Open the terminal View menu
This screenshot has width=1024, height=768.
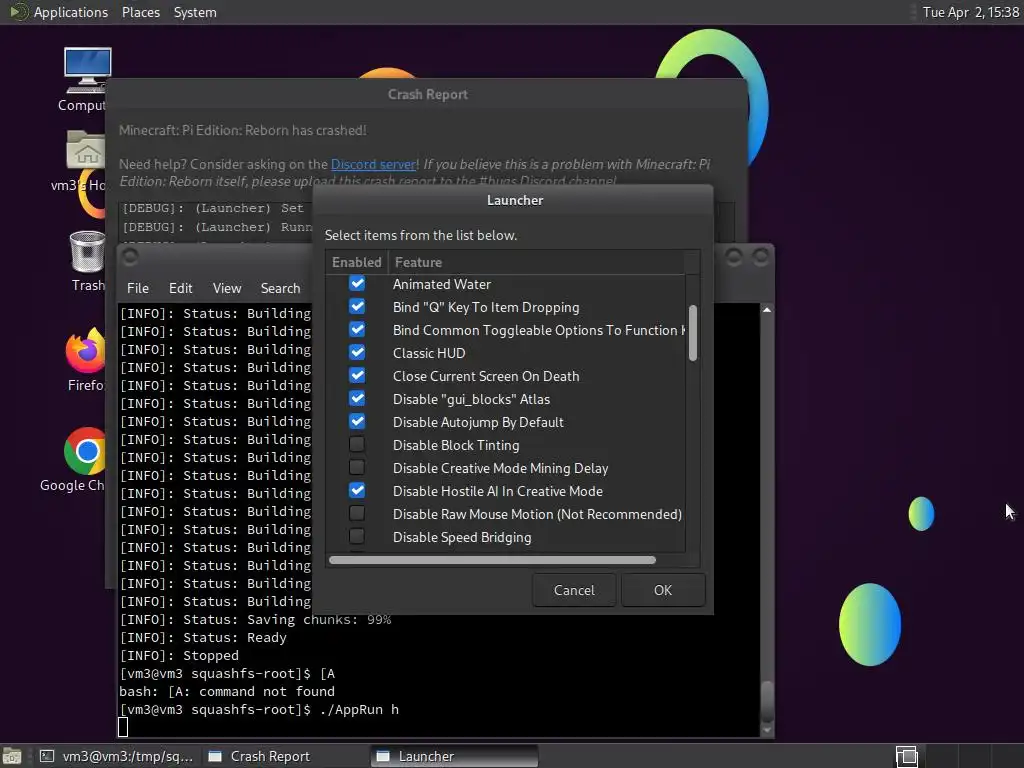pos(227,288)
